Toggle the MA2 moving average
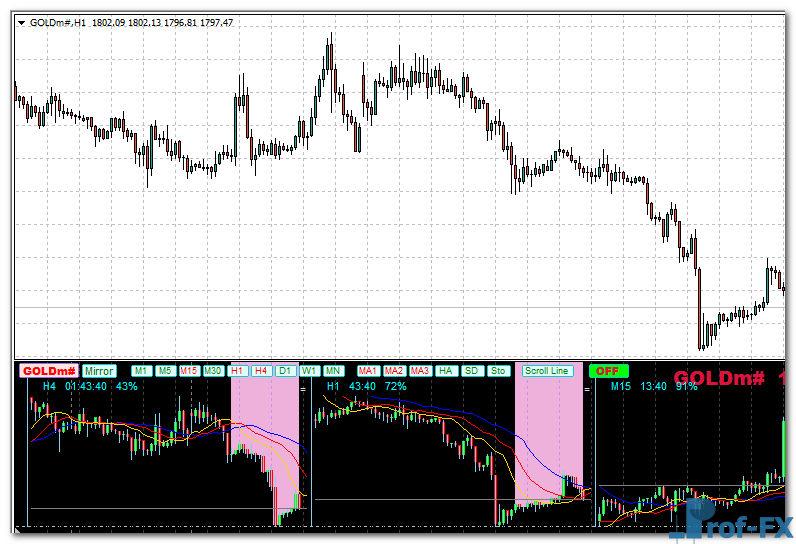Image resolution: width=796 pixels, height=544 pixels. pyautogui.click(x=394, y=371)
